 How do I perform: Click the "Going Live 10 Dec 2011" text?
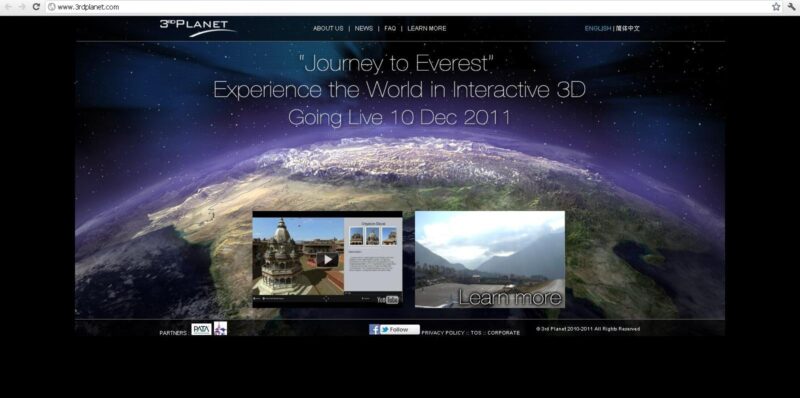pos(399,117)
